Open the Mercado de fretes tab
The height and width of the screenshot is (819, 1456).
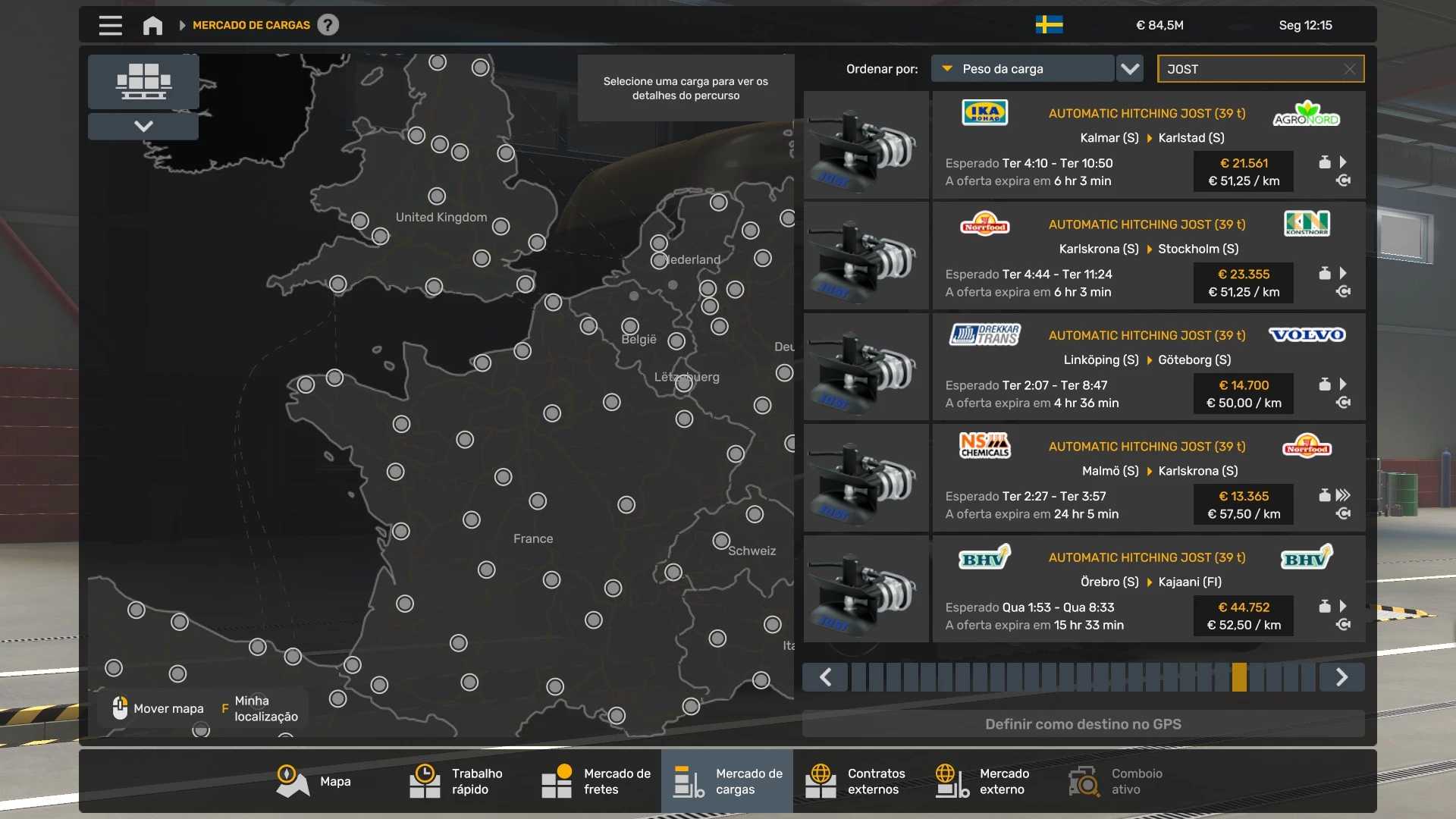[x=595, y=782]
